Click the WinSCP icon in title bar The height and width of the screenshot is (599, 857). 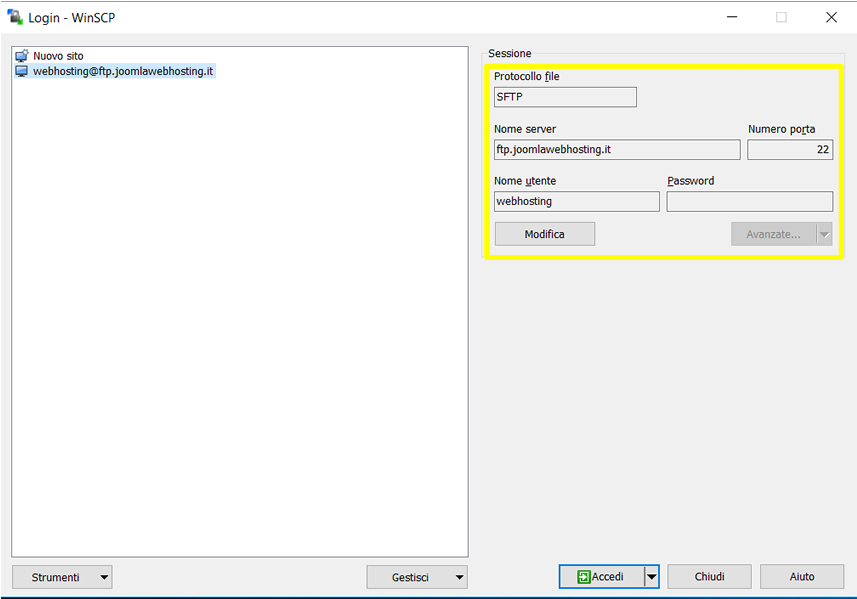pyautogui.click(x=15, y=18)
